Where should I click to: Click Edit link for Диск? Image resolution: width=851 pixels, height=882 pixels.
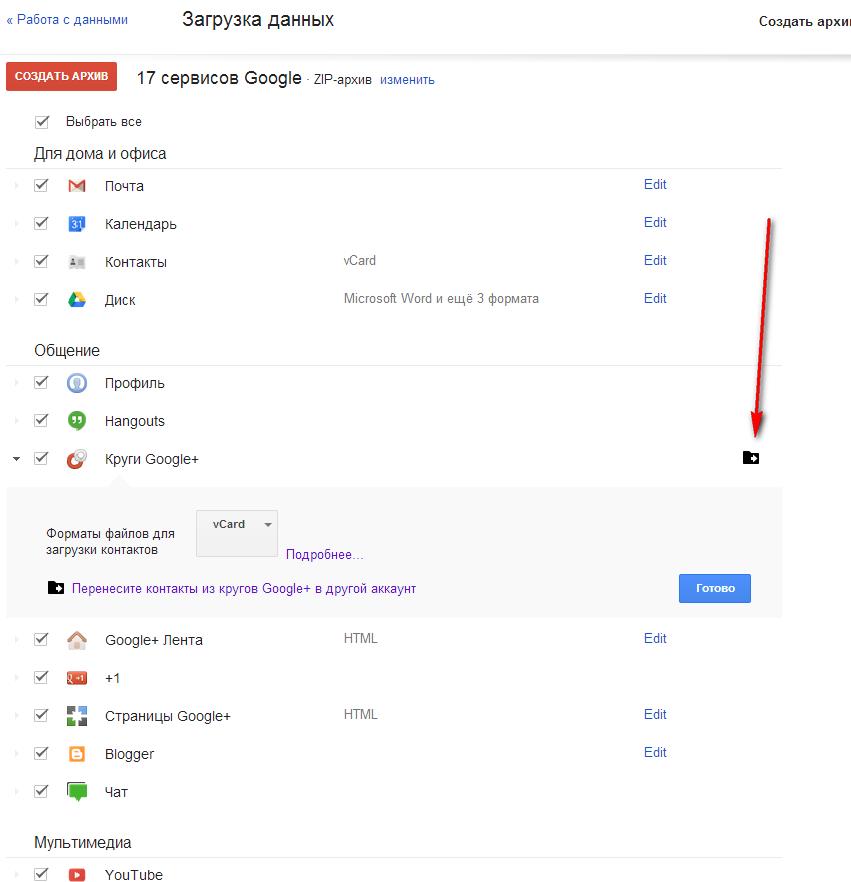[x=655, y=298]
